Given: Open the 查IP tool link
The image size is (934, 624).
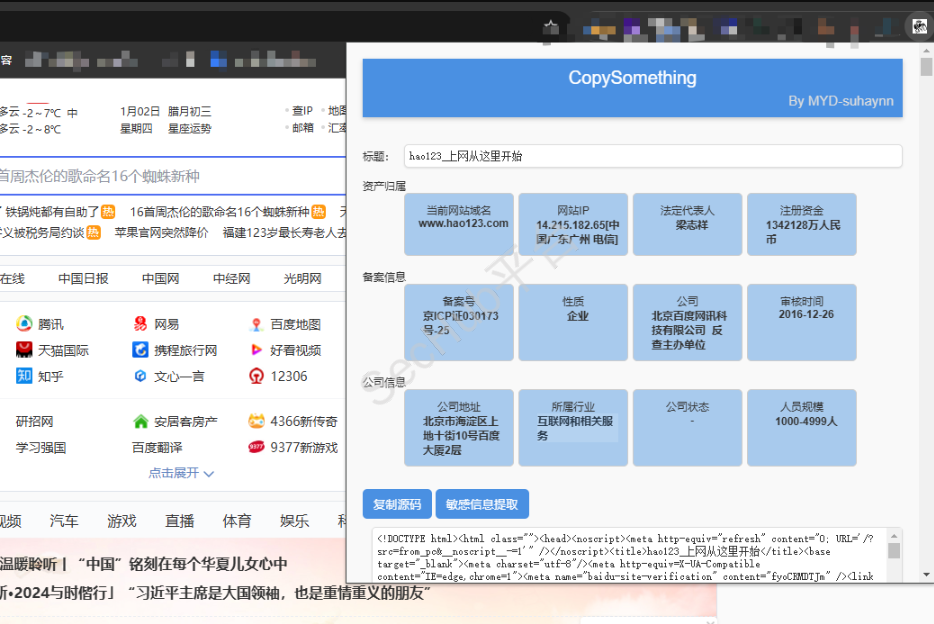Looking at the screenshot, I should pyautogui.click(x=303, y=111).
